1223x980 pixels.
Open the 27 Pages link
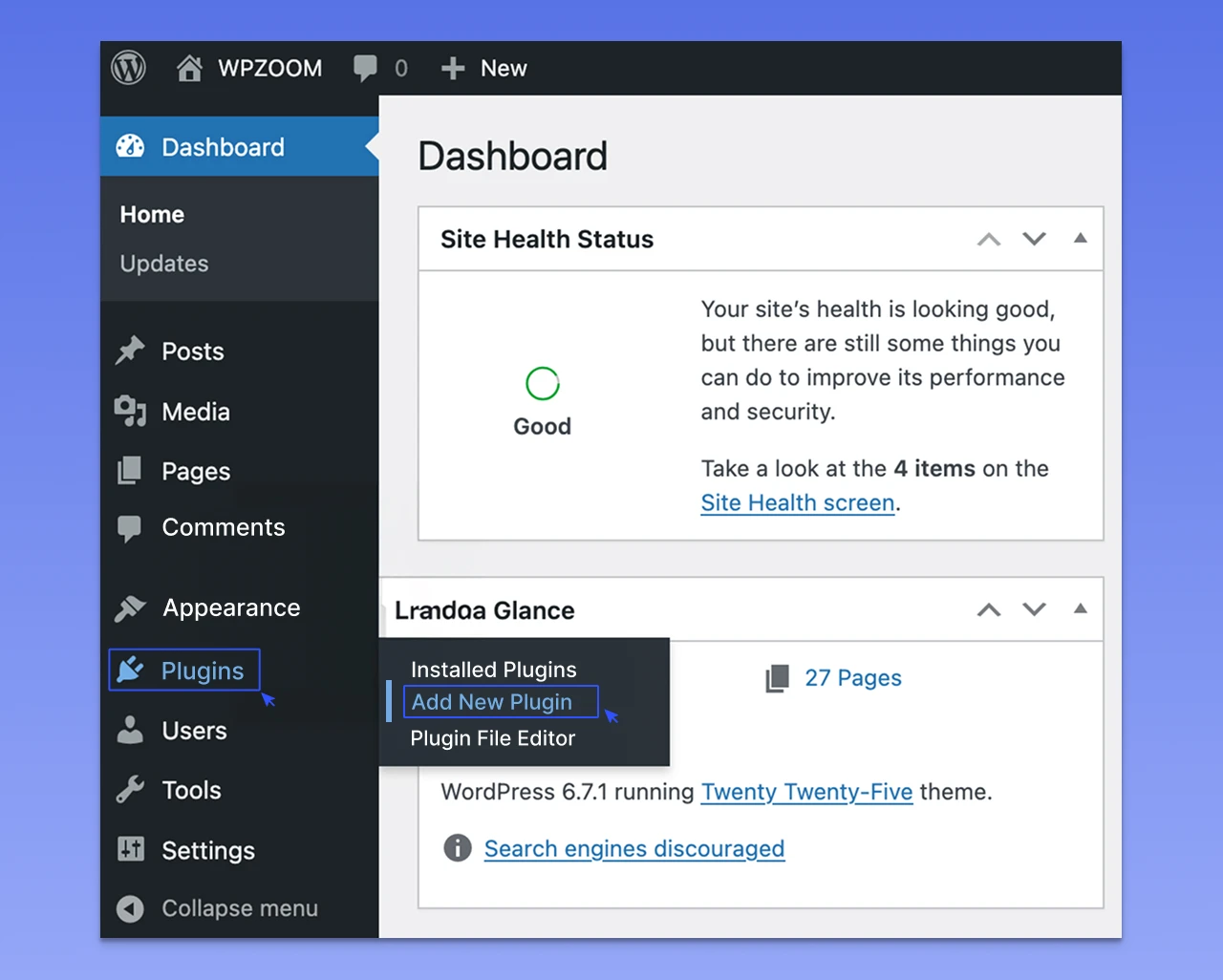(853, 678)
